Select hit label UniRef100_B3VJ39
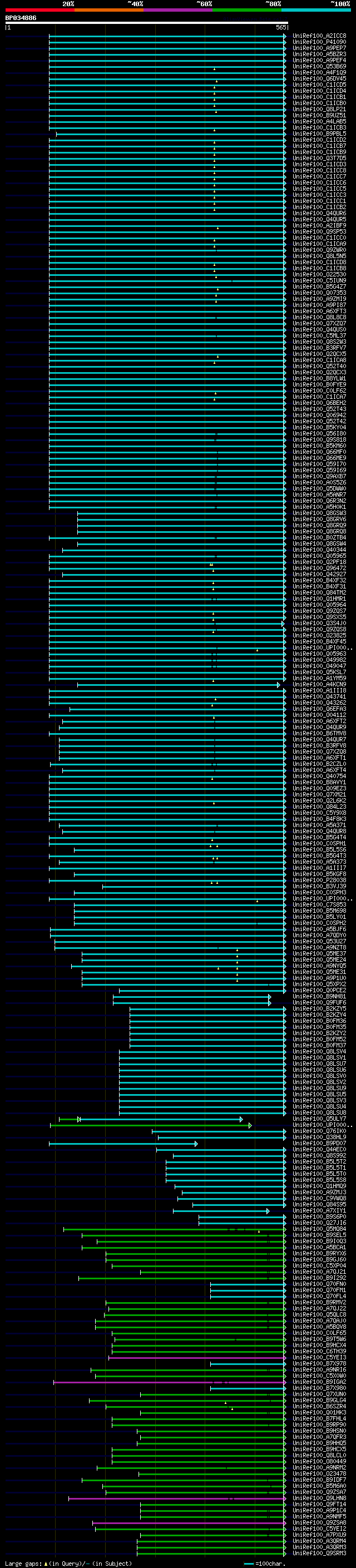Image resolution: width=356 pixels, height=1568 pixels. [319, 886]
